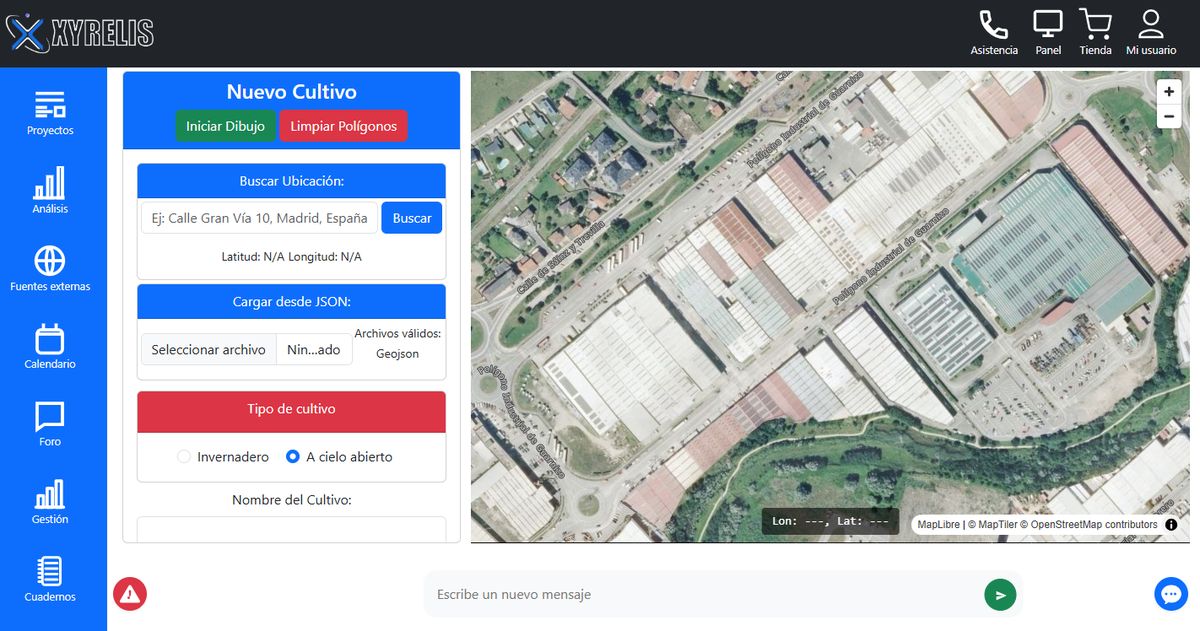
Task: Zoom in on the map
Action: [1169, 91]
